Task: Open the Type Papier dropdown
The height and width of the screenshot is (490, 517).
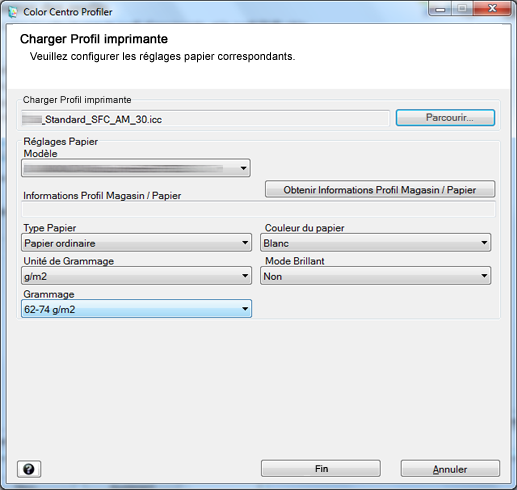Action: (x=136, y=243)
